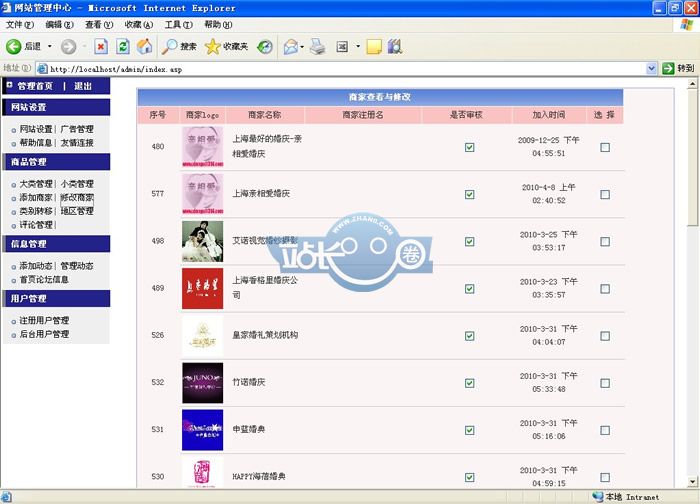Open 地区管理 sidebar link

click(x=77, y=211)
